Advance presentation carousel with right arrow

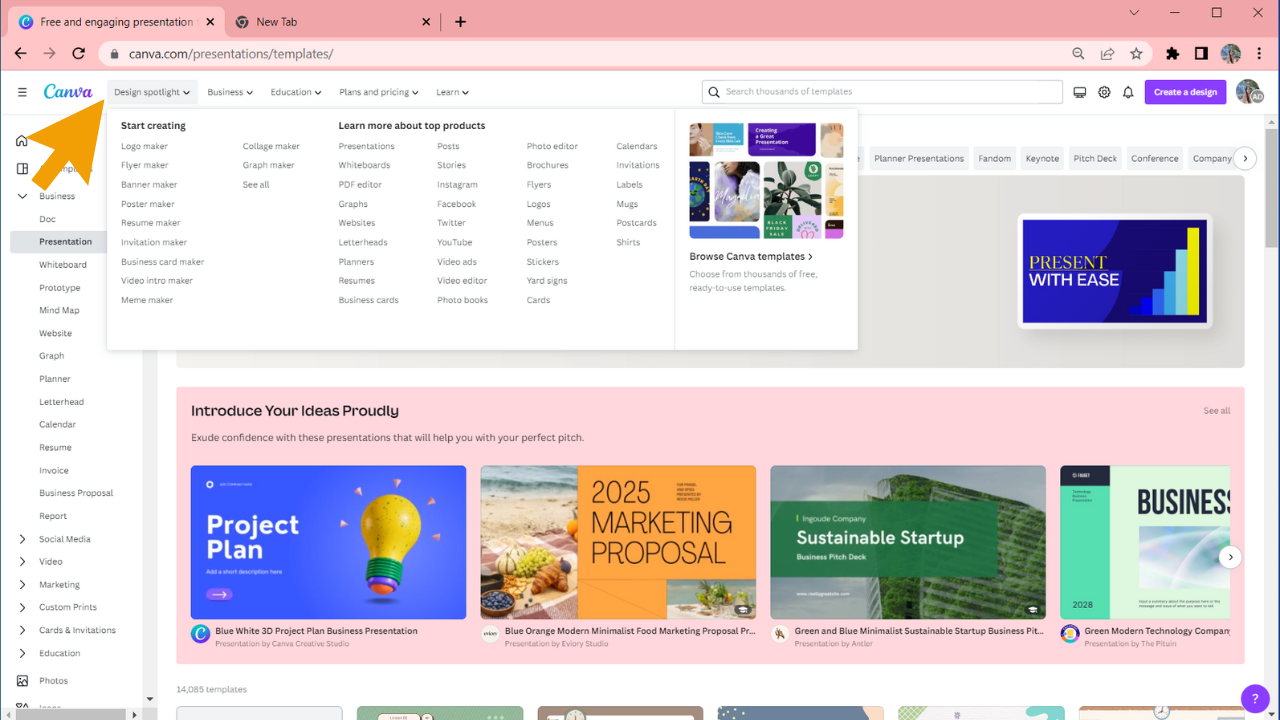point(1231,557)
